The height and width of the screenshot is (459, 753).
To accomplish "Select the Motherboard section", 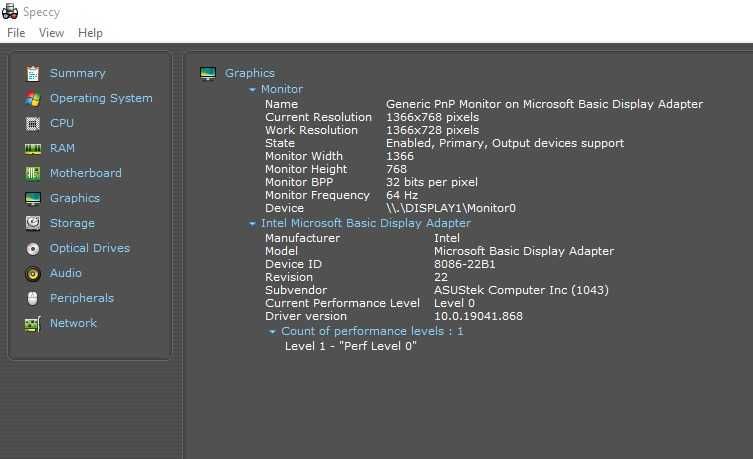I will pos(85,173).
